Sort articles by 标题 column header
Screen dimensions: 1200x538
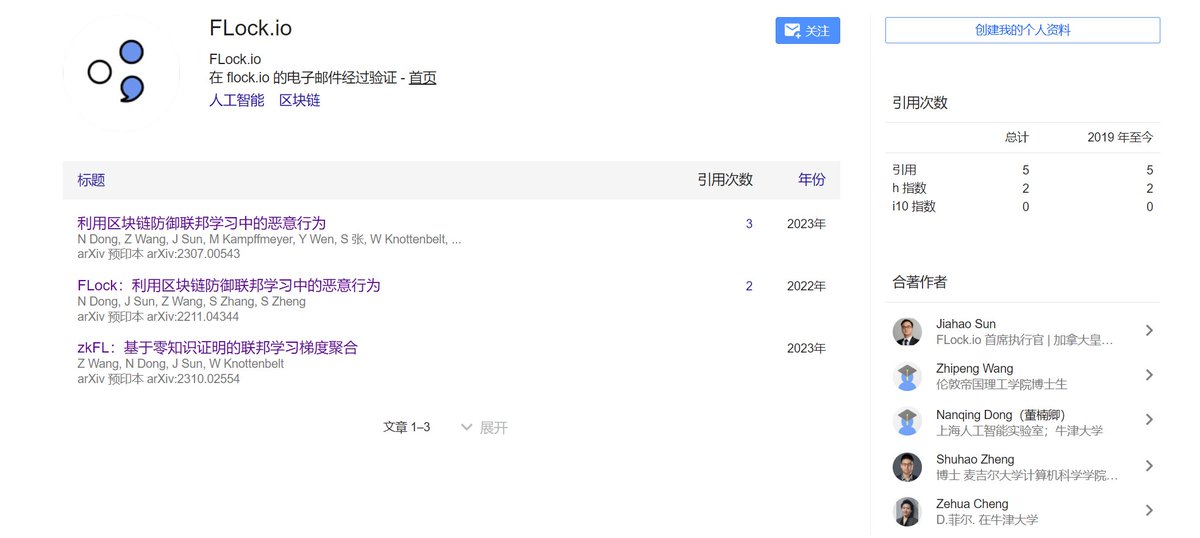(x=91, y=180)
